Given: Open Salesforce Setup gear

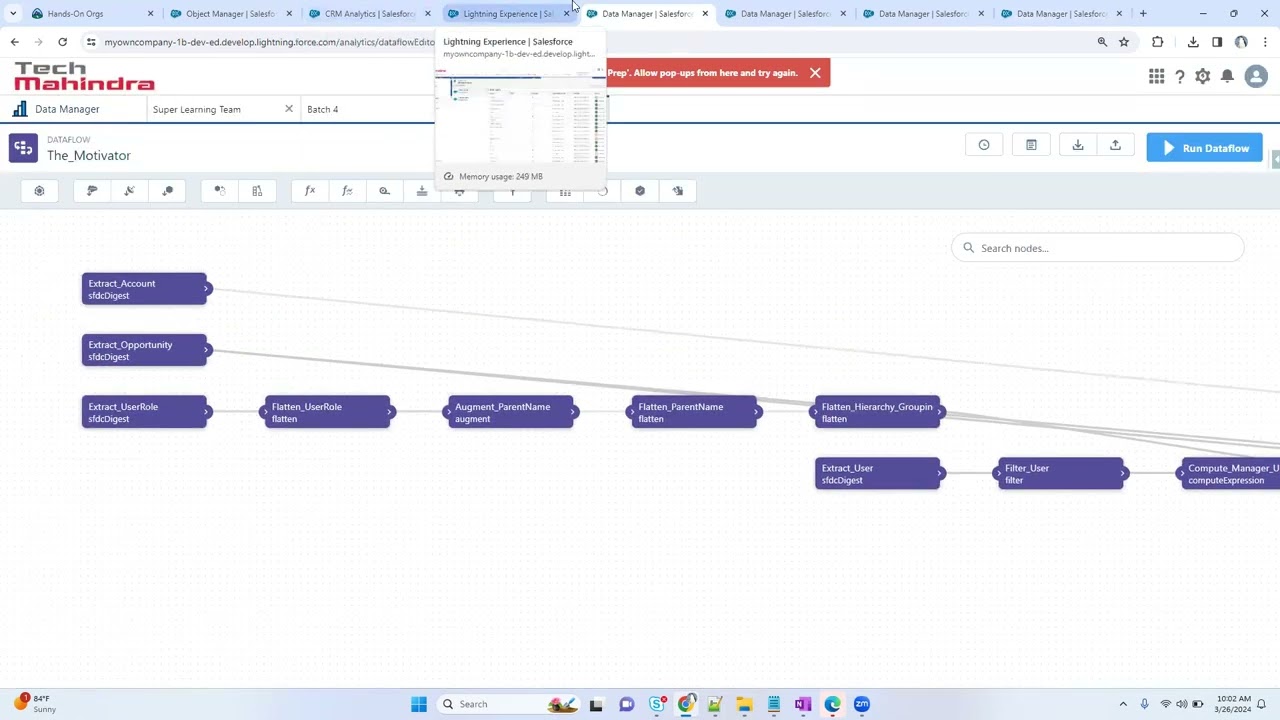Looking at the screenshot, I should (x=1203, y=77).
